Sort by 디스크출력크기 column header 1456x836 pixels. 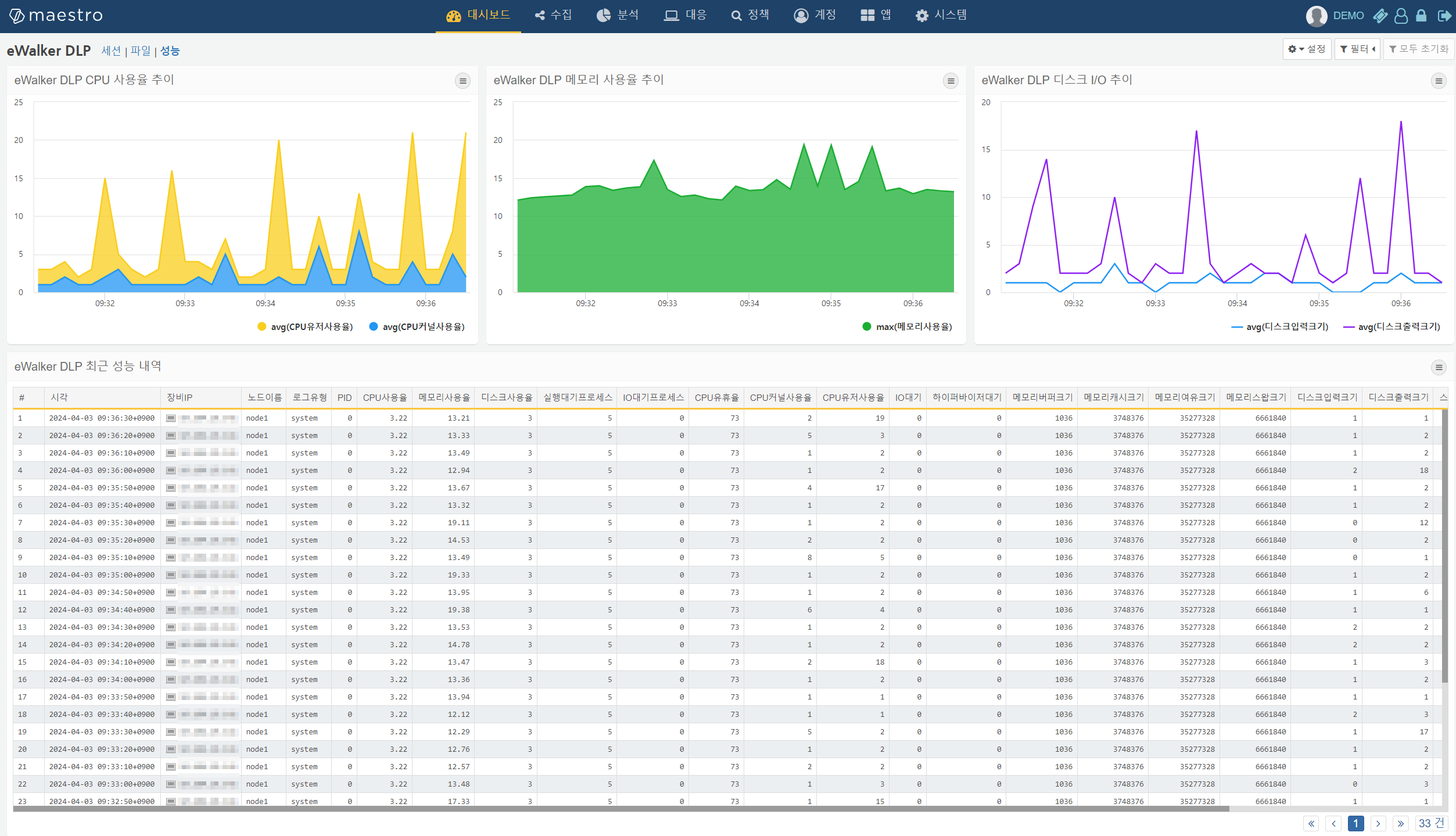1398,397
